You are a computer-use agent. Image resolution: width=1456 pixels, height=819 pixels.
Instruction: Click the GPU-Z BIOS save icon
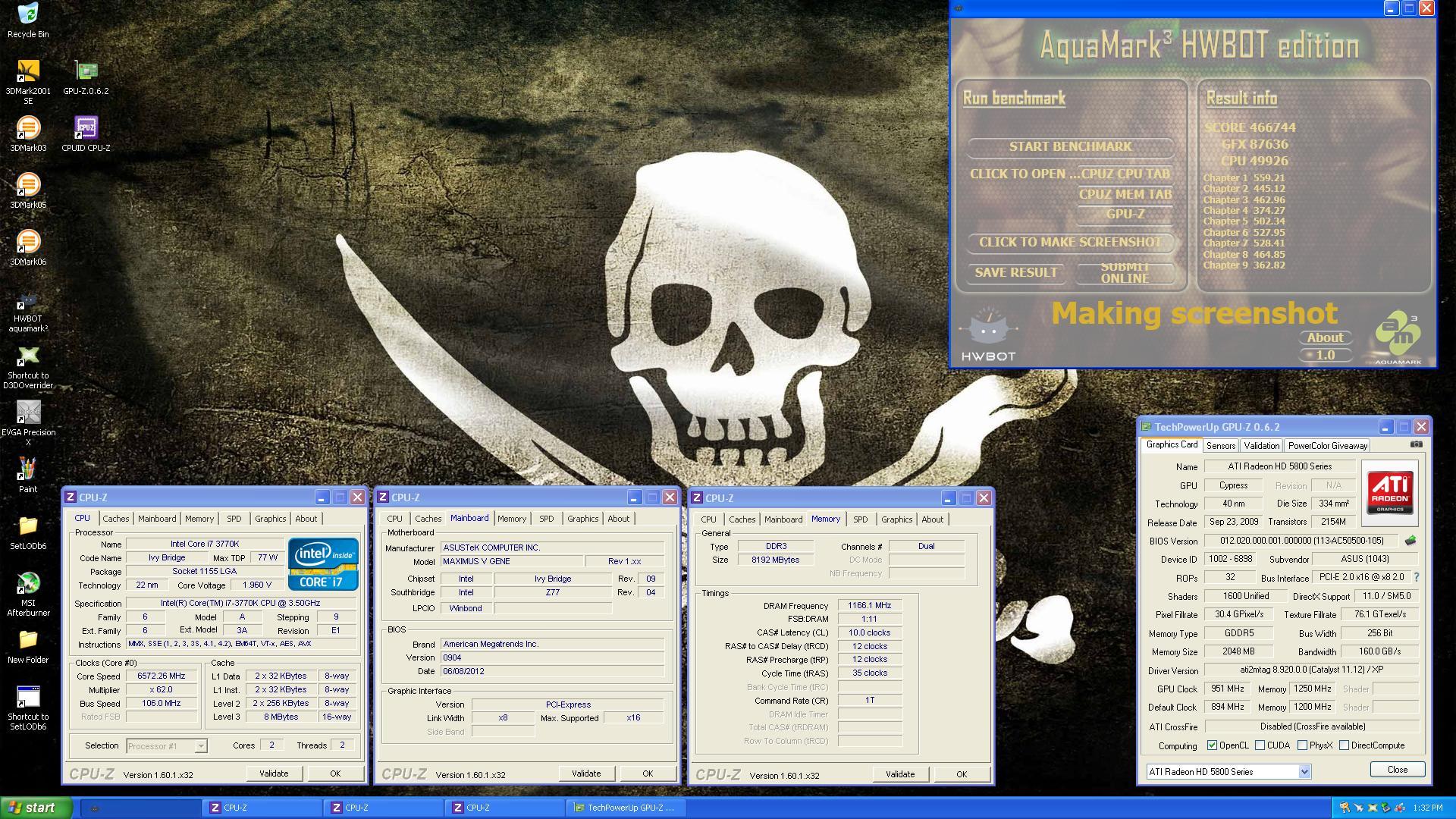click(1410, 541)
